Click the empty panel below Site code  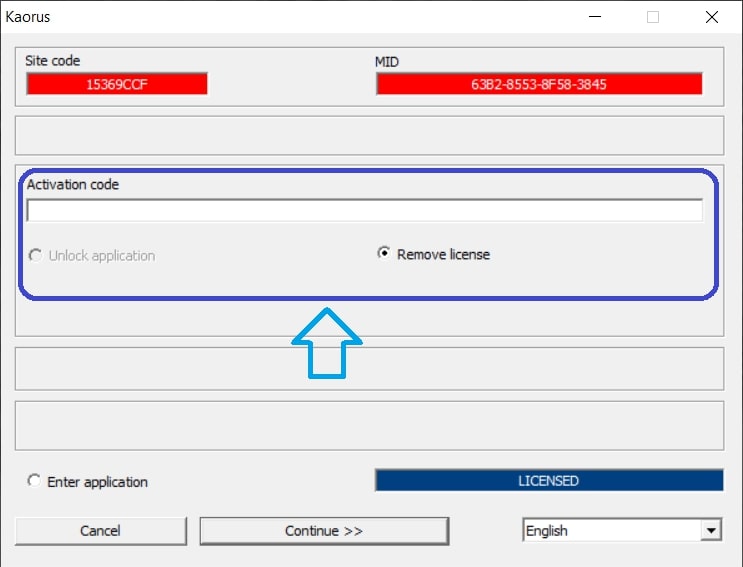pos(369,135)
